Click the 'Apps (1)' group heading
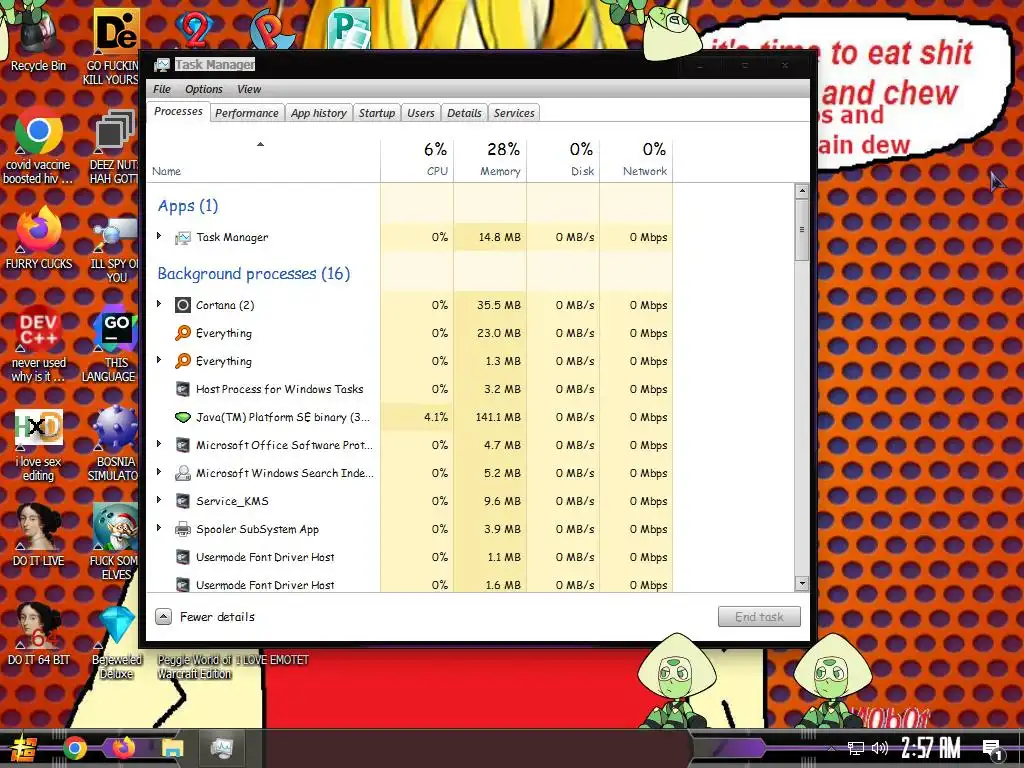Screen dimensions: 1024x768 pos(188,206)
